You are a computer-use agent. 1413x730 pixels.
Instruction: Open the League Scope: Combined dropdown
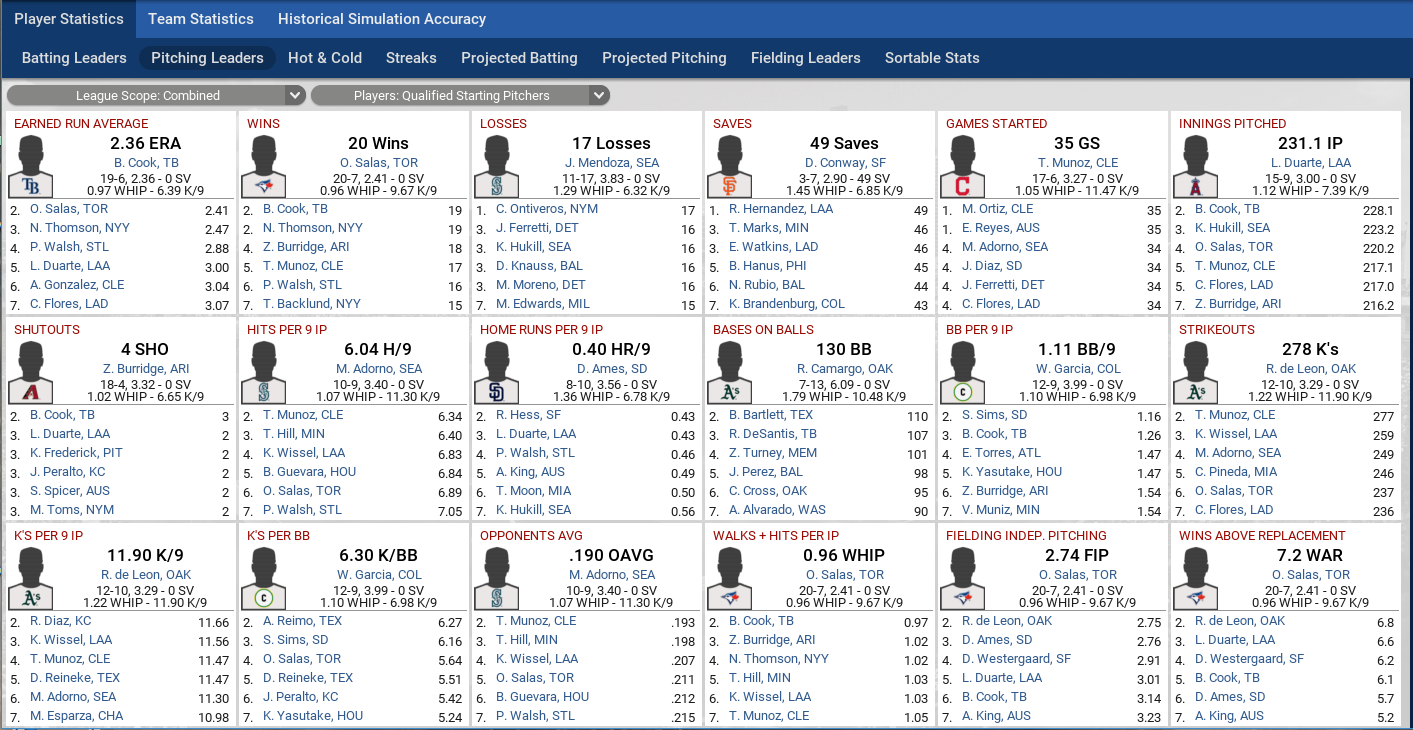(x=155, y=96)
